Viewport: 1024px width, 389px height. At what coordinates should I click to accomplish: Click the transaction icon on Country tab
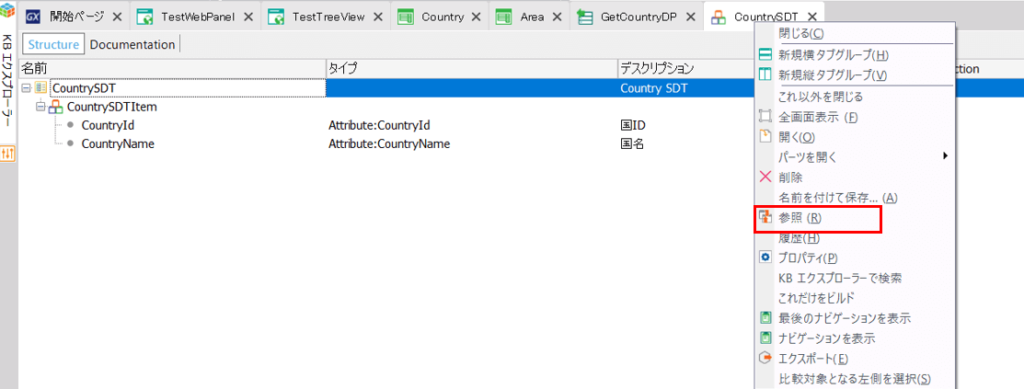click(406, 17)
